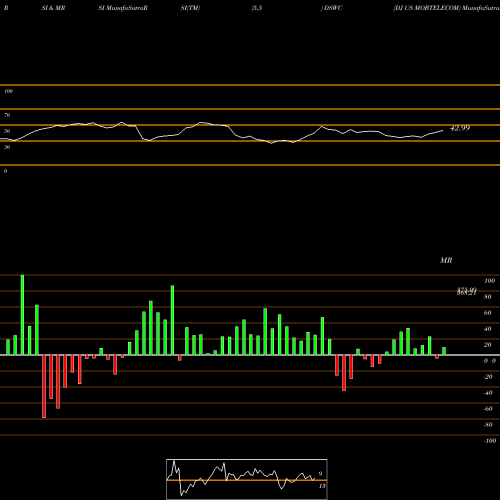Viewport: 500px width, 500px height.
Task: Click the 9 label in mini chart
Action: coord(320,474)
